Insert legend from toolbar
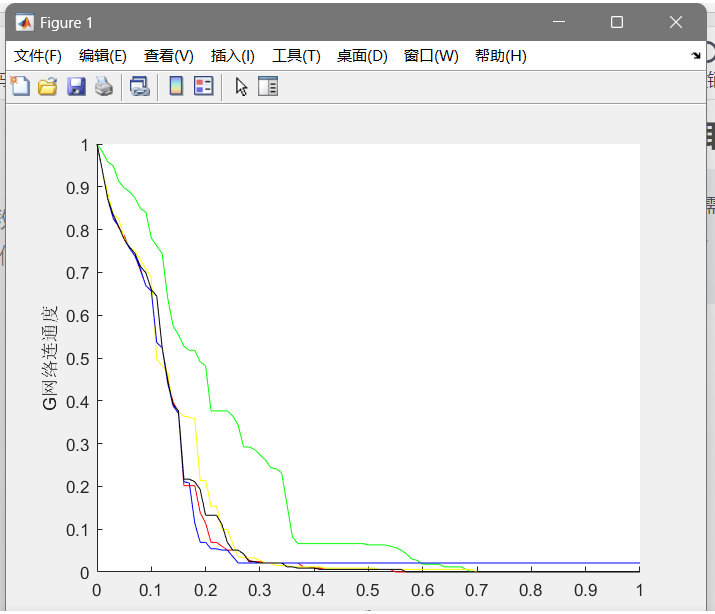715x614 pixels. 203,86
